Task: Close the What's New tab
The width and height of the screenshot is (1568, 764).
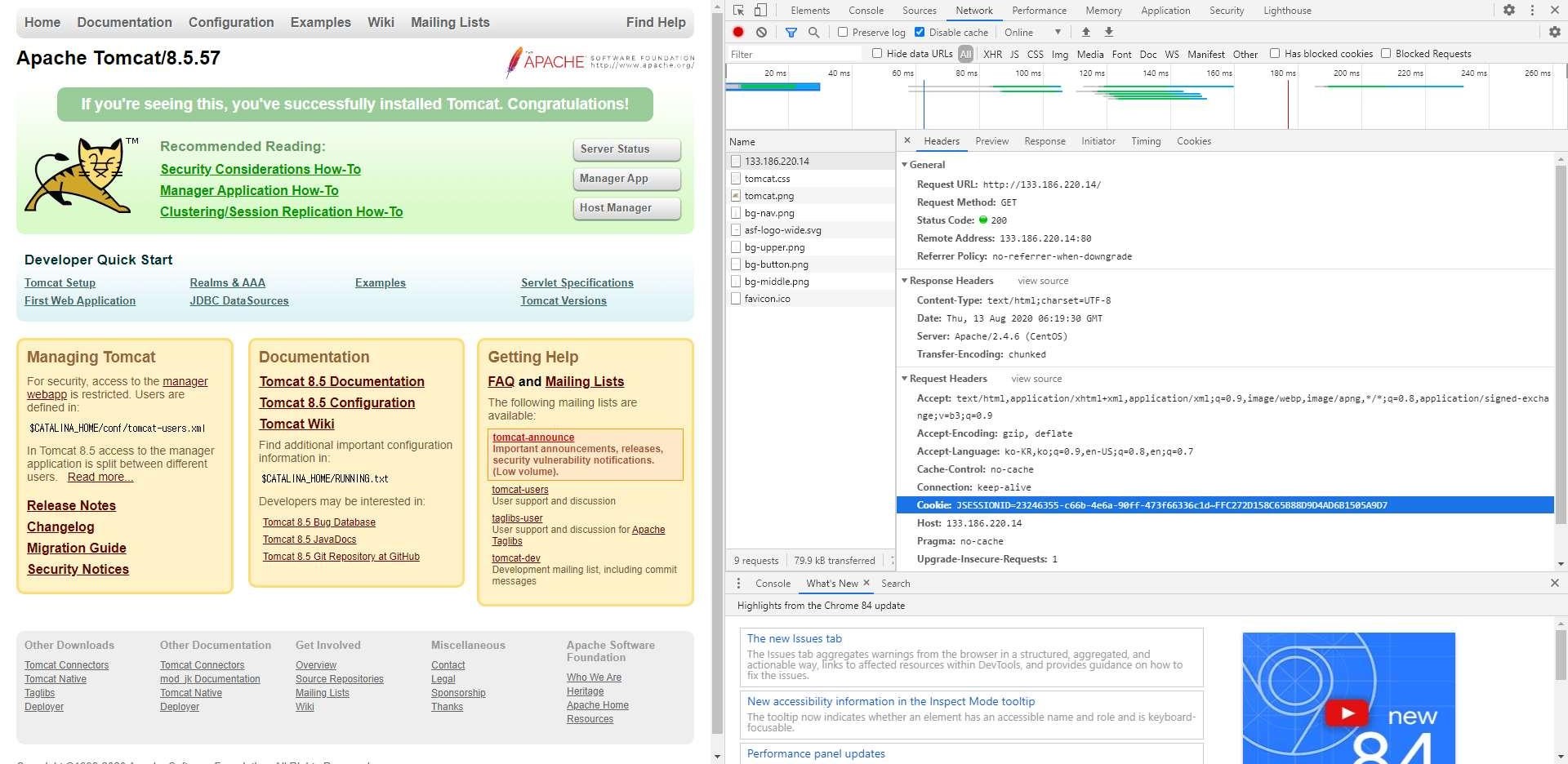Action: [x=866, y=583]
